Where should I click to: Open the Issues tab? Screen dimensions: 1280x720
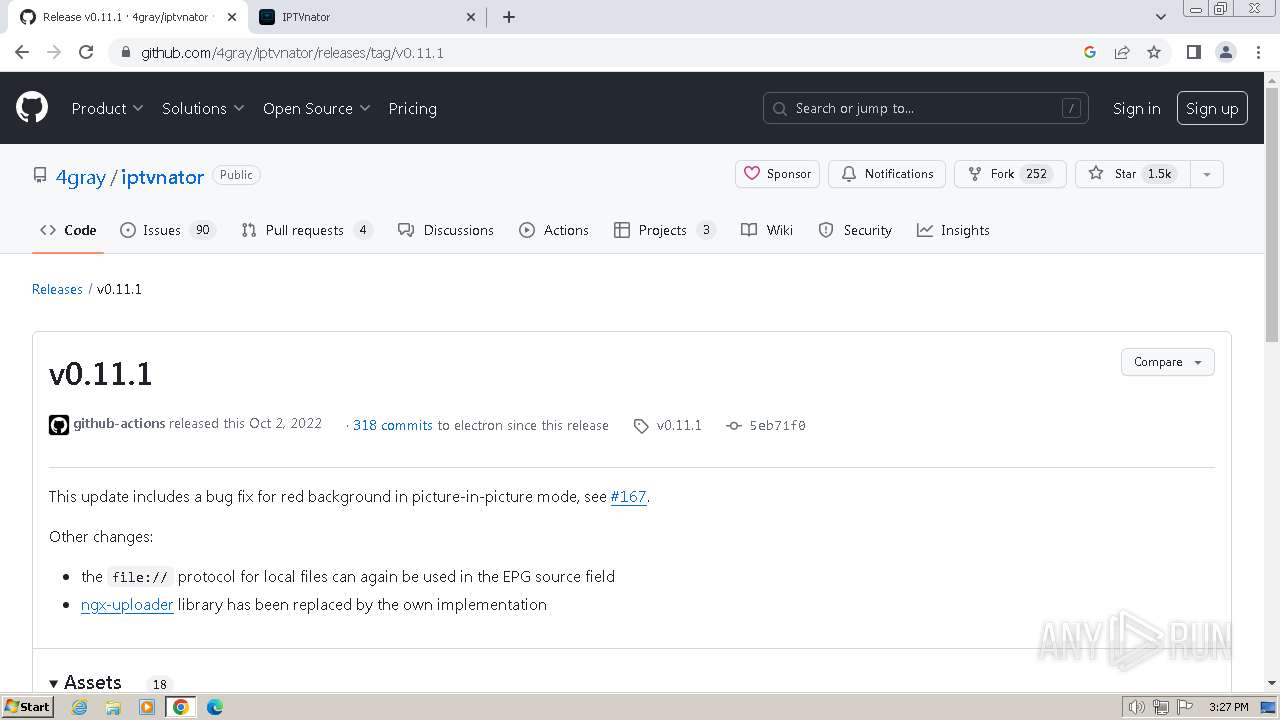tap(167, 230)
